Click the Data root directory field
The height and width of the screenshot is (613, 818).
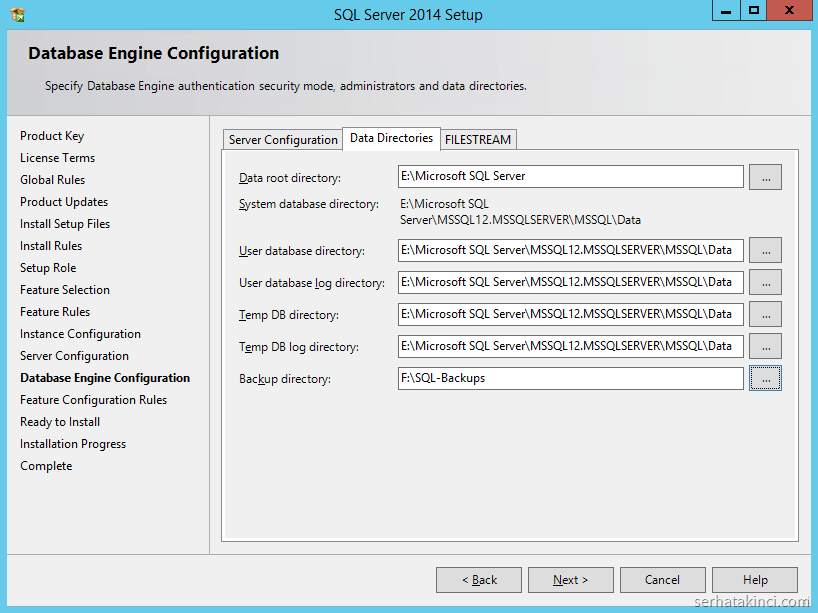point(570,177)
